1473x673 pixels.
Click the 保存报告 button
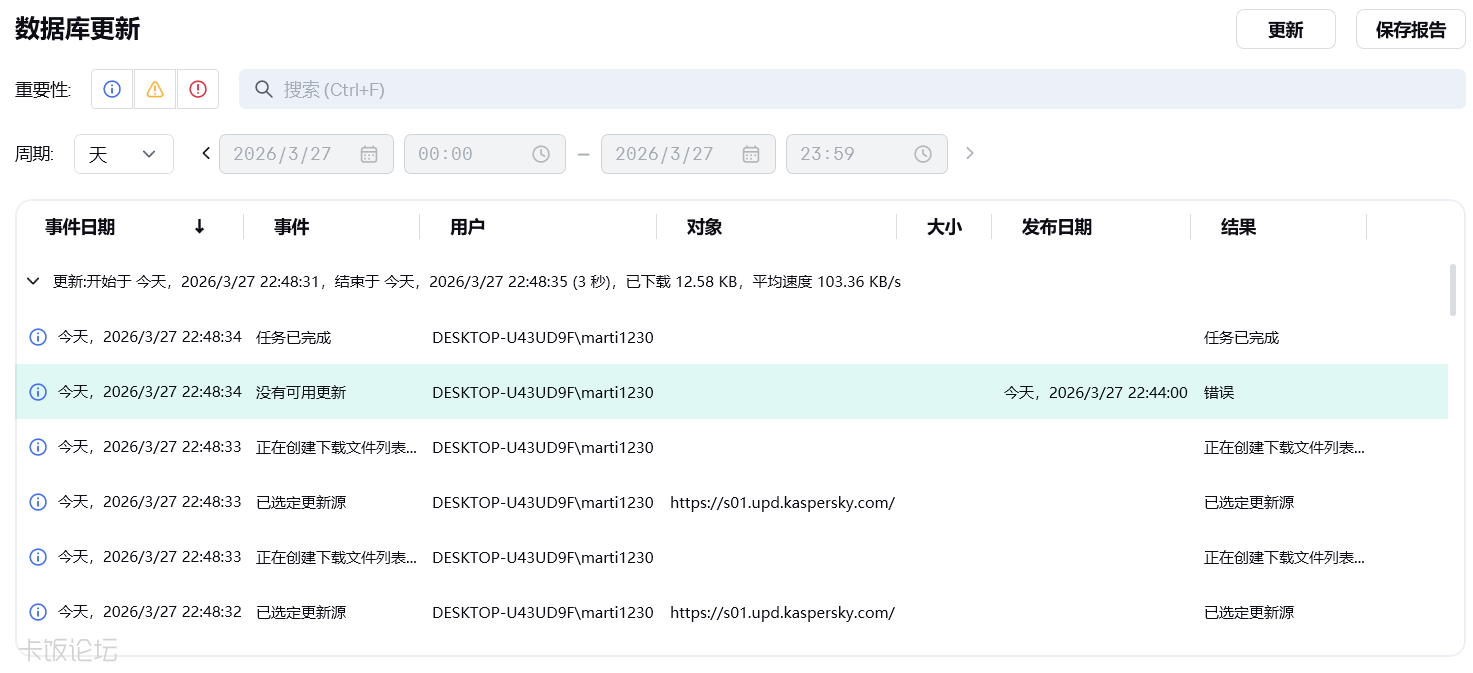1410,29
